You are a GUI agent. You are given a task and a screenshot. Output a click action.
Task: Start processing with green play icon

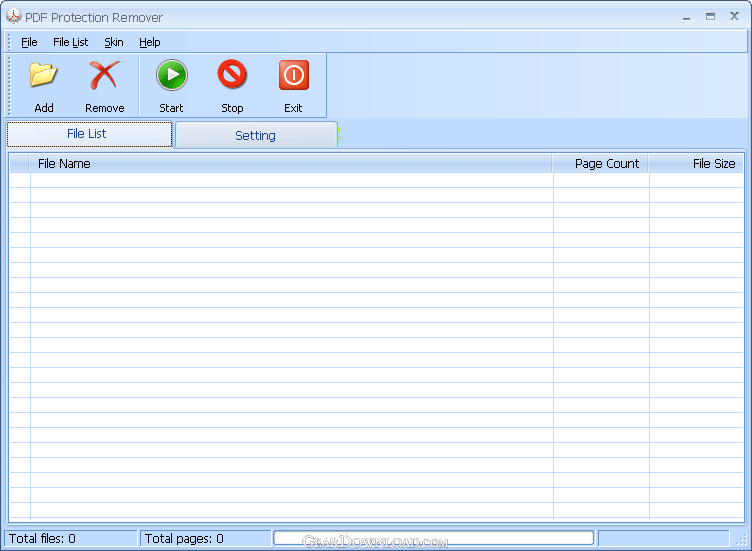tap(171, 75)
